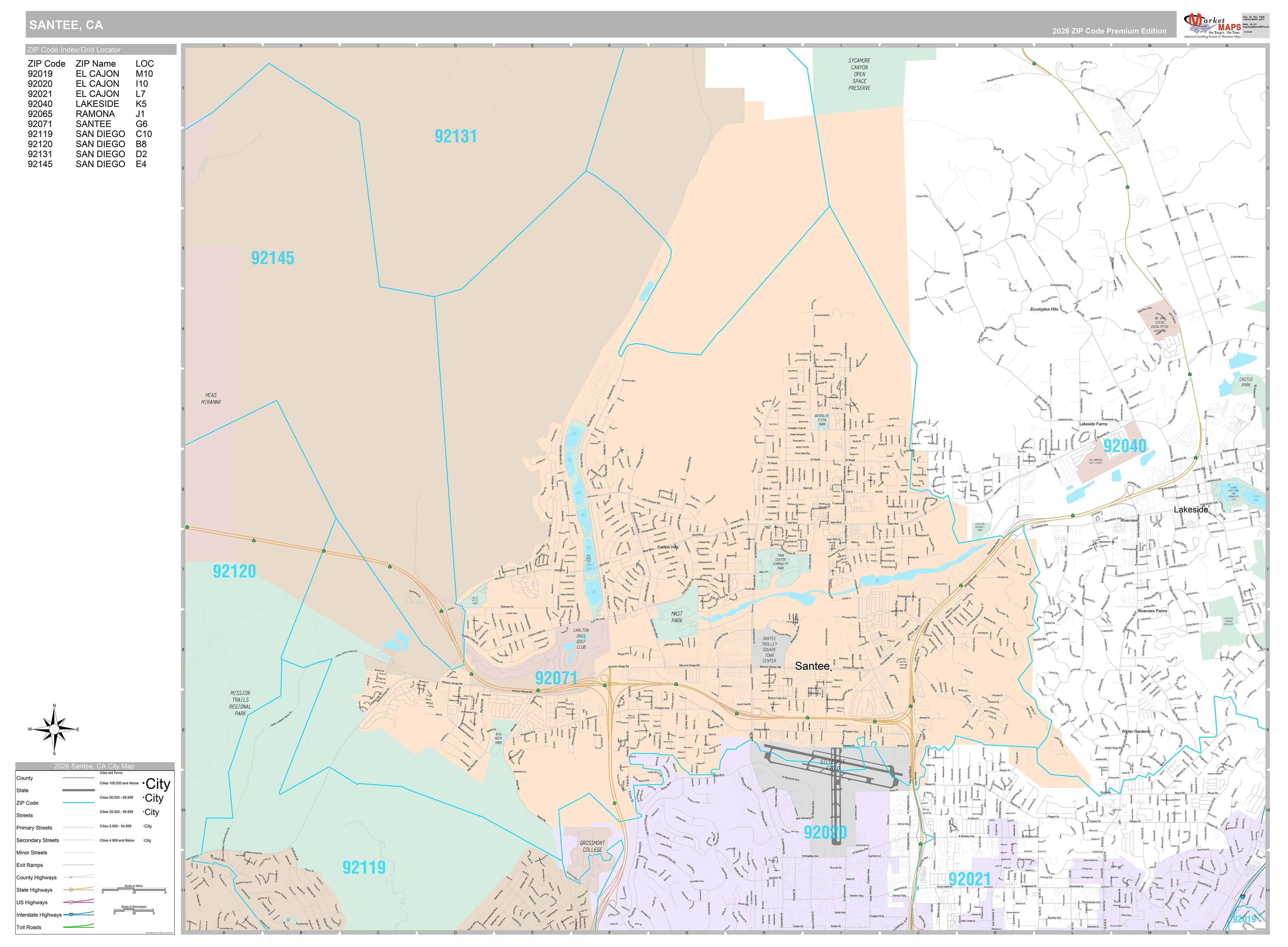Select the 92071 SANTEE index row
This screenshot has width=1288, height=947.
click(x=88, y=124)
